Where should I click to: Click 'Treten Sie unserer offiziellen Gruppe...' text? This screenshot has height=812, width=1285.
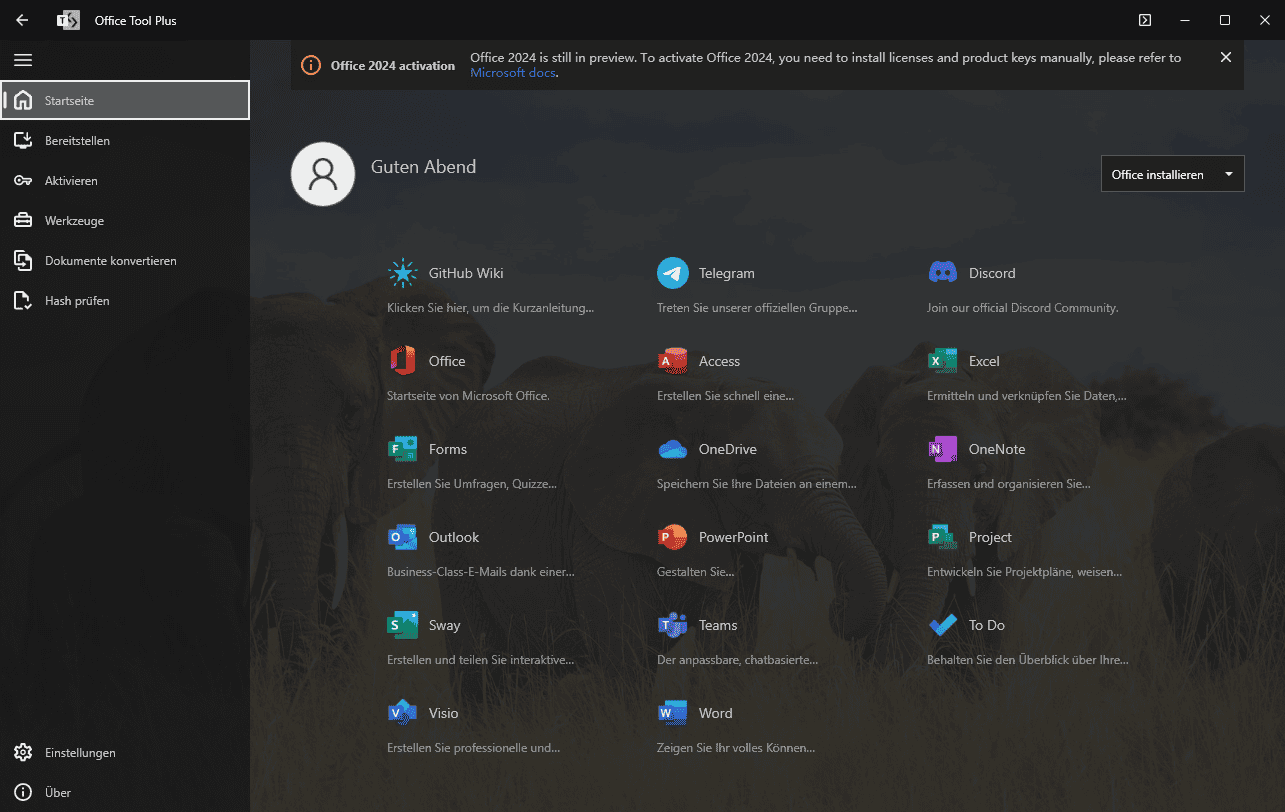pyautogui.click(x=757, y=307)
